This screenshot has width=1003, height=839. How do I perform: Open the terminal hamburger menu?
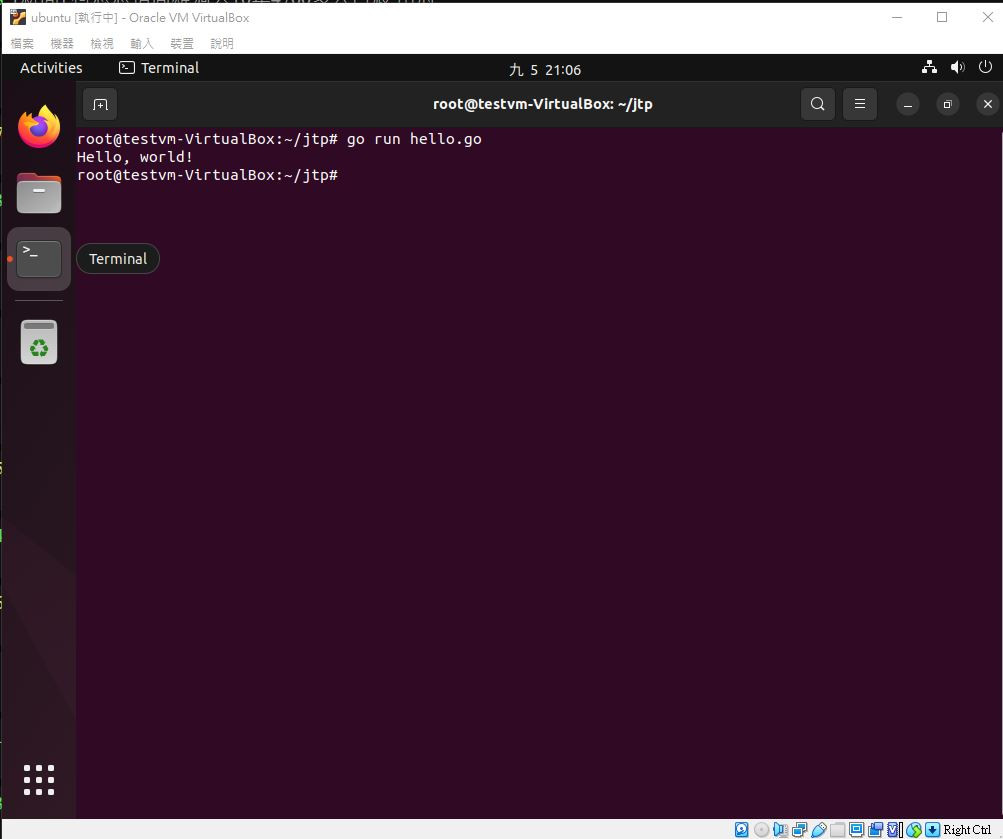coord(860,104)
